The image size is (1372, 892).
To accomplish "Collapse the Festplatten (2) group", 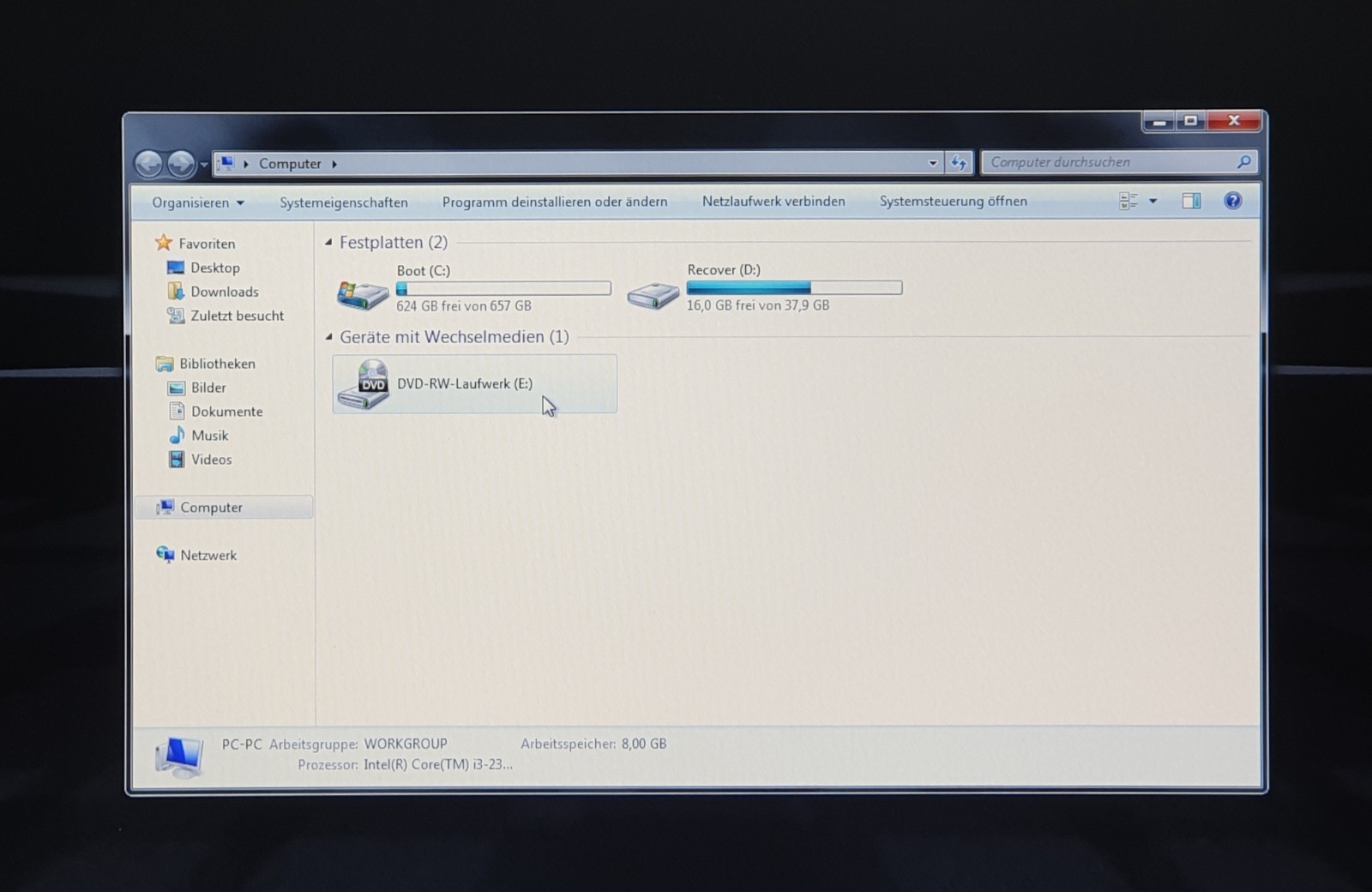I will click(x=328, y=243).
